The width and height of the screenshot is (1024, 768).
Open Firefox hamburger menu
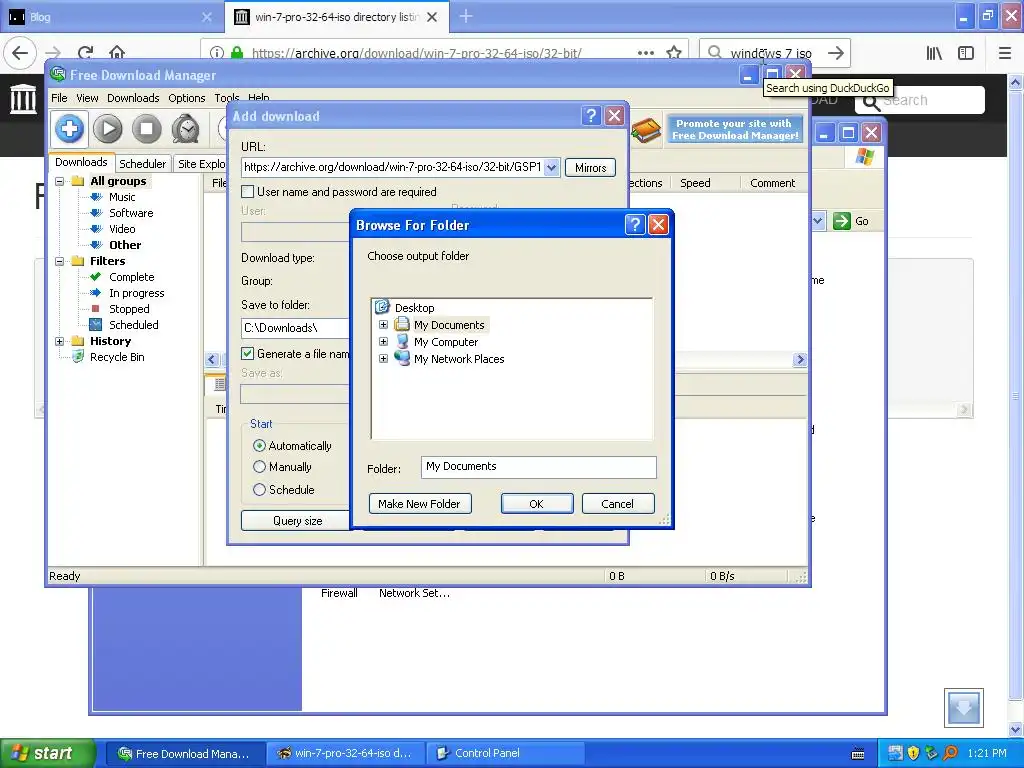(x=1005, y=53)
